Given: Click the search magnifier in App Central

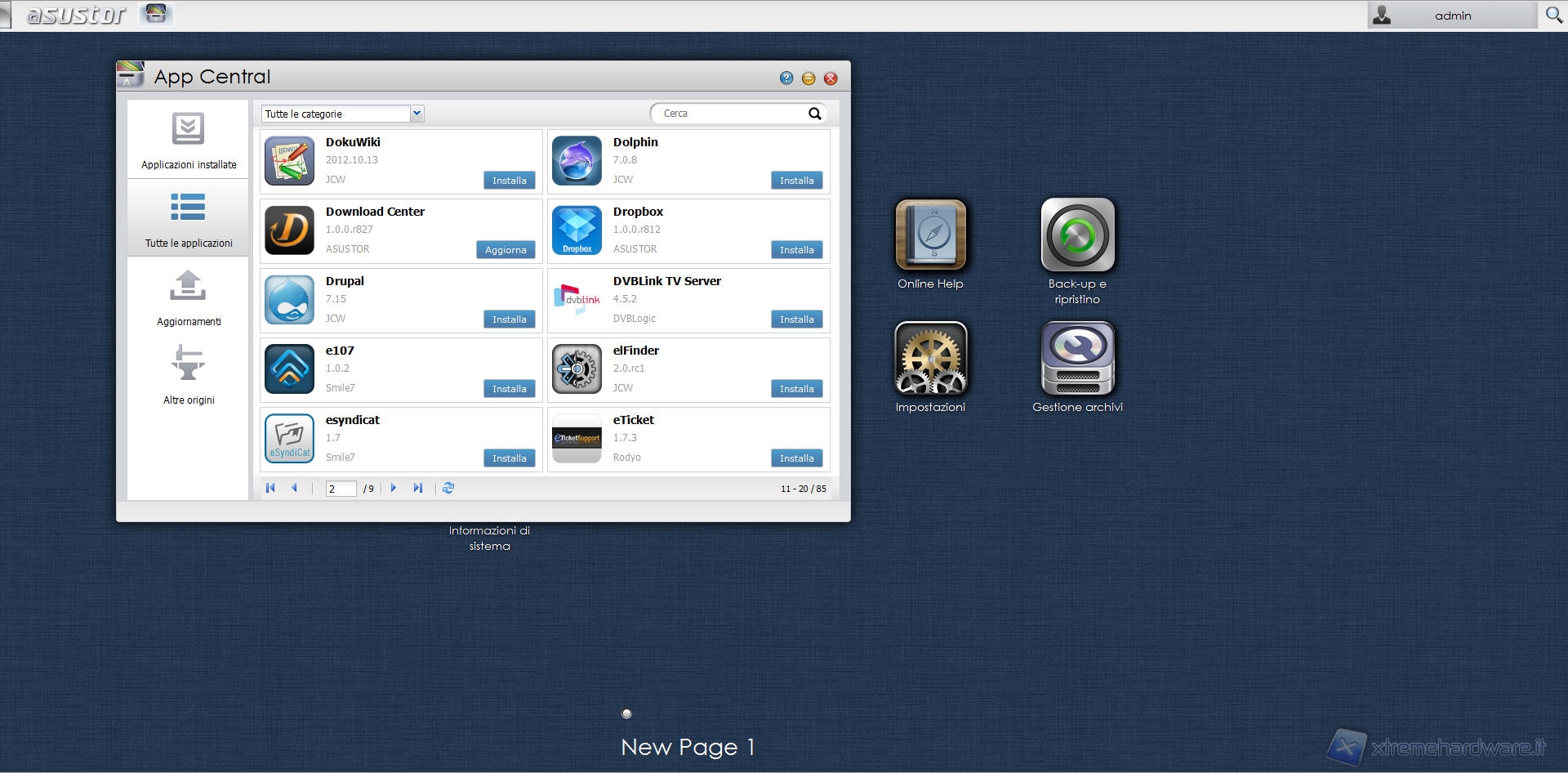Looking at the screenshot, I should tap(814, 114).
